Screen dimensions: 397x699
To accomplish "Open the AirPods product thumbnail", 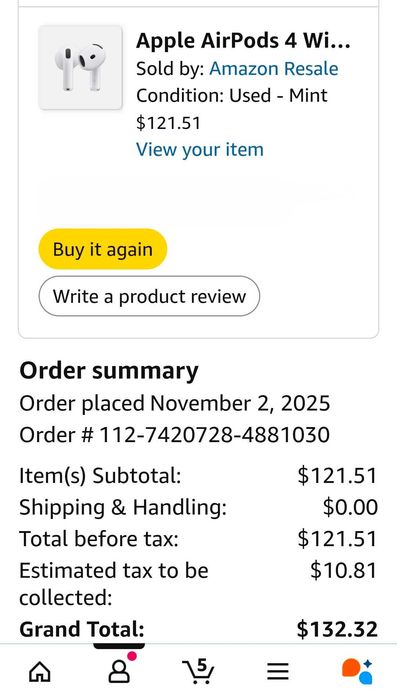I will pos(80,67).
